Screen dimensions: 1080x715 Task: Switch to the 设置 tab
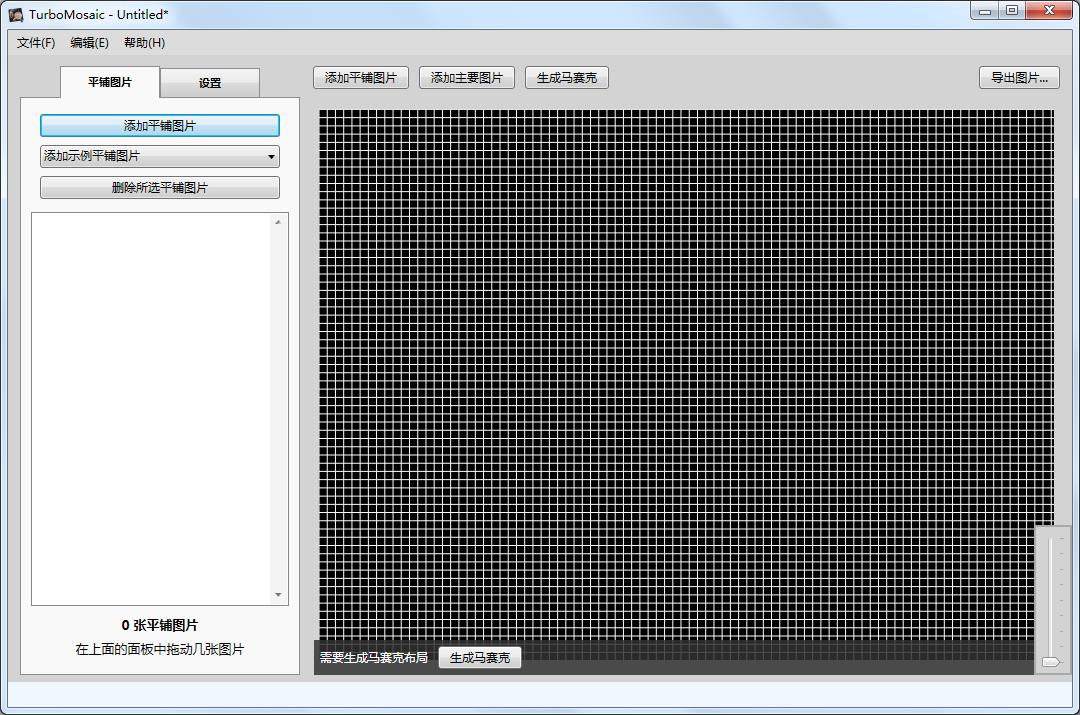coord(209,82)
